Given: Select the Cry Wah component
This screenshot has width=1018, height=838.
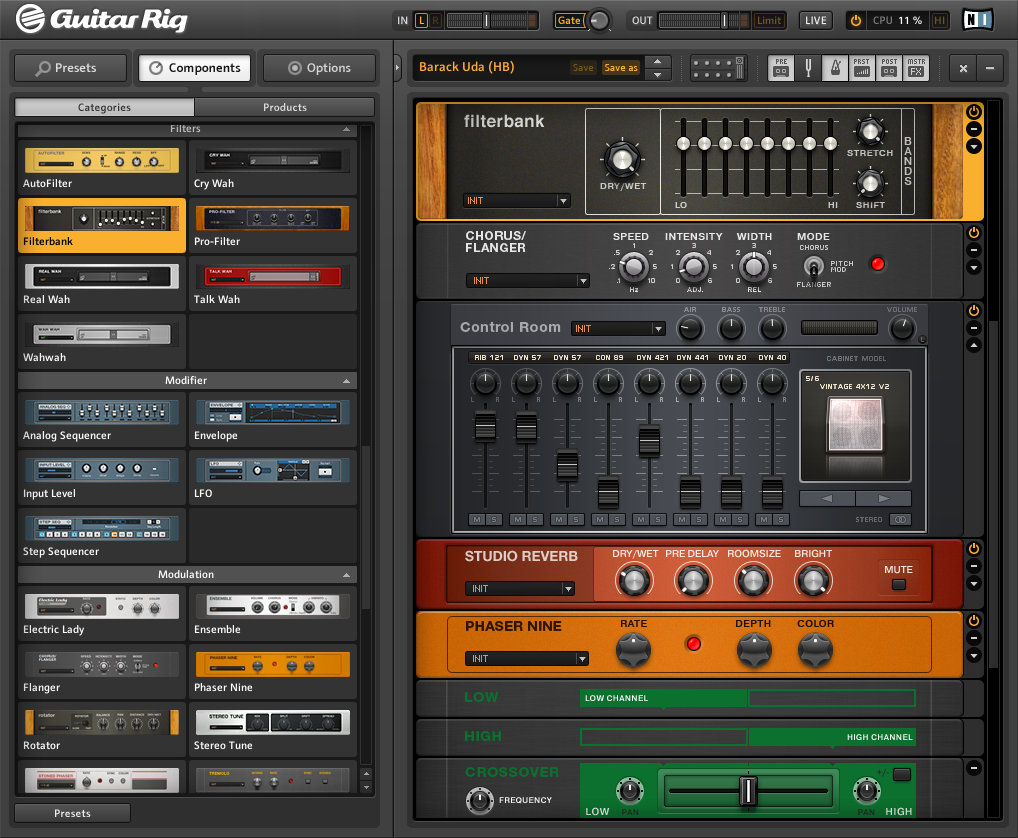Looking at the screenshot, I should (x=273, y=168).
